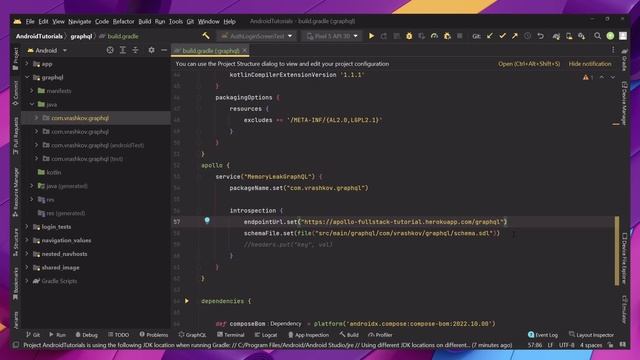The image size is (640, 360).
Task: Expand the manifests folder
Action: 32,91
